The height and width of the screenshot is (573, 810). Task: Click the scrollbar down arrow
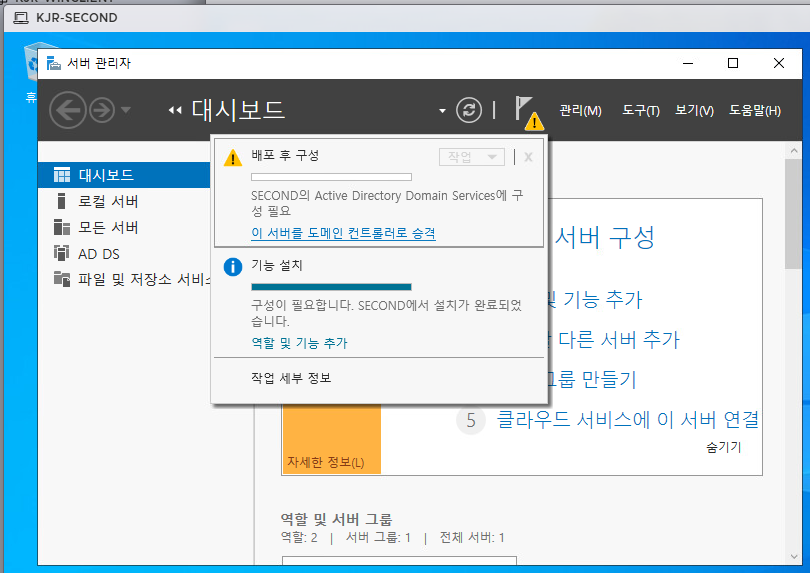pyautogui.click(x=793, y=556)
